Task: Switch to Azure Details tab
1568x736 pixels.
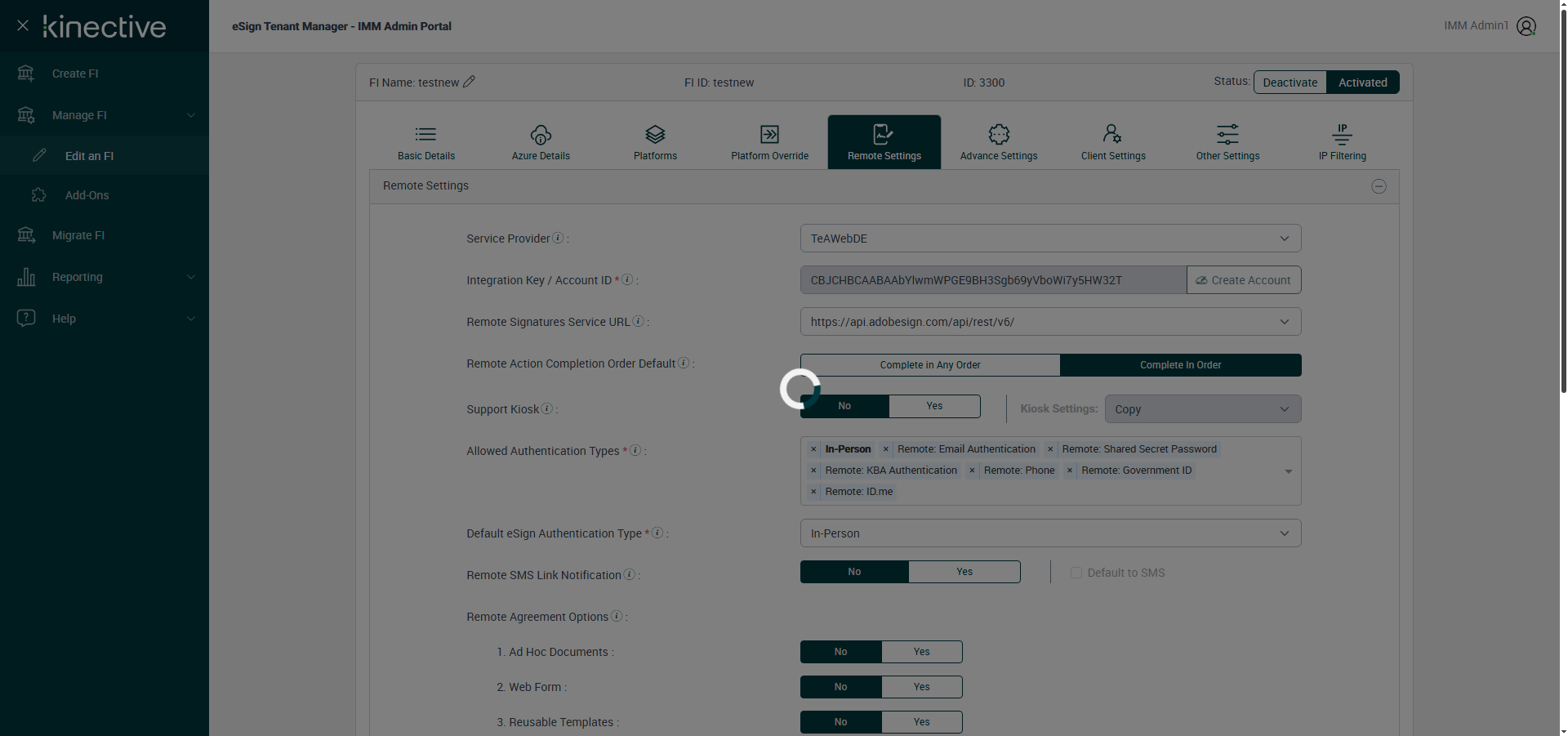Action: pos(541,142)
